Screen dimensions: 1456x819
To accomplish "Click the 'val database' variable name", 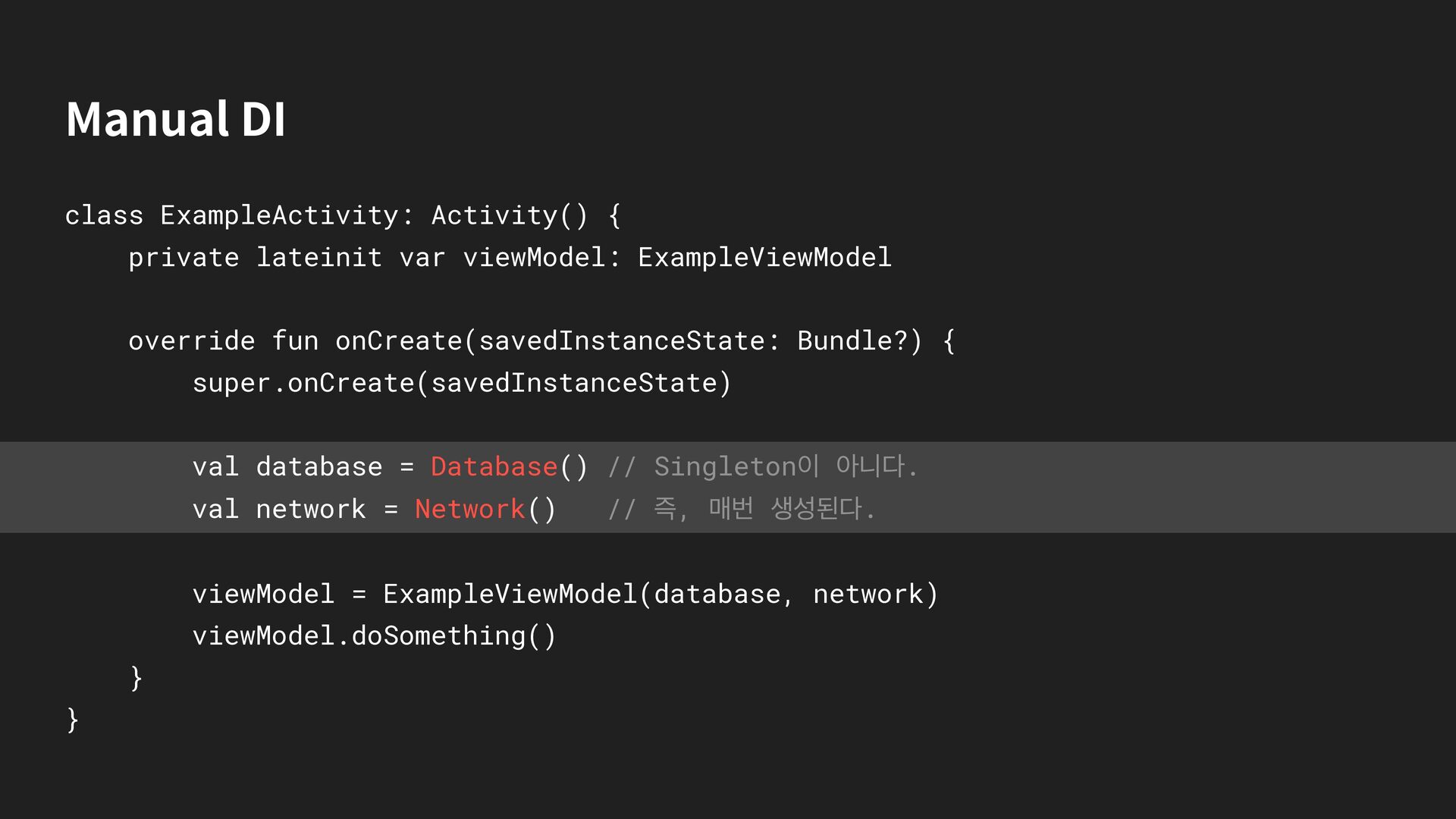I will pos(318,466).
